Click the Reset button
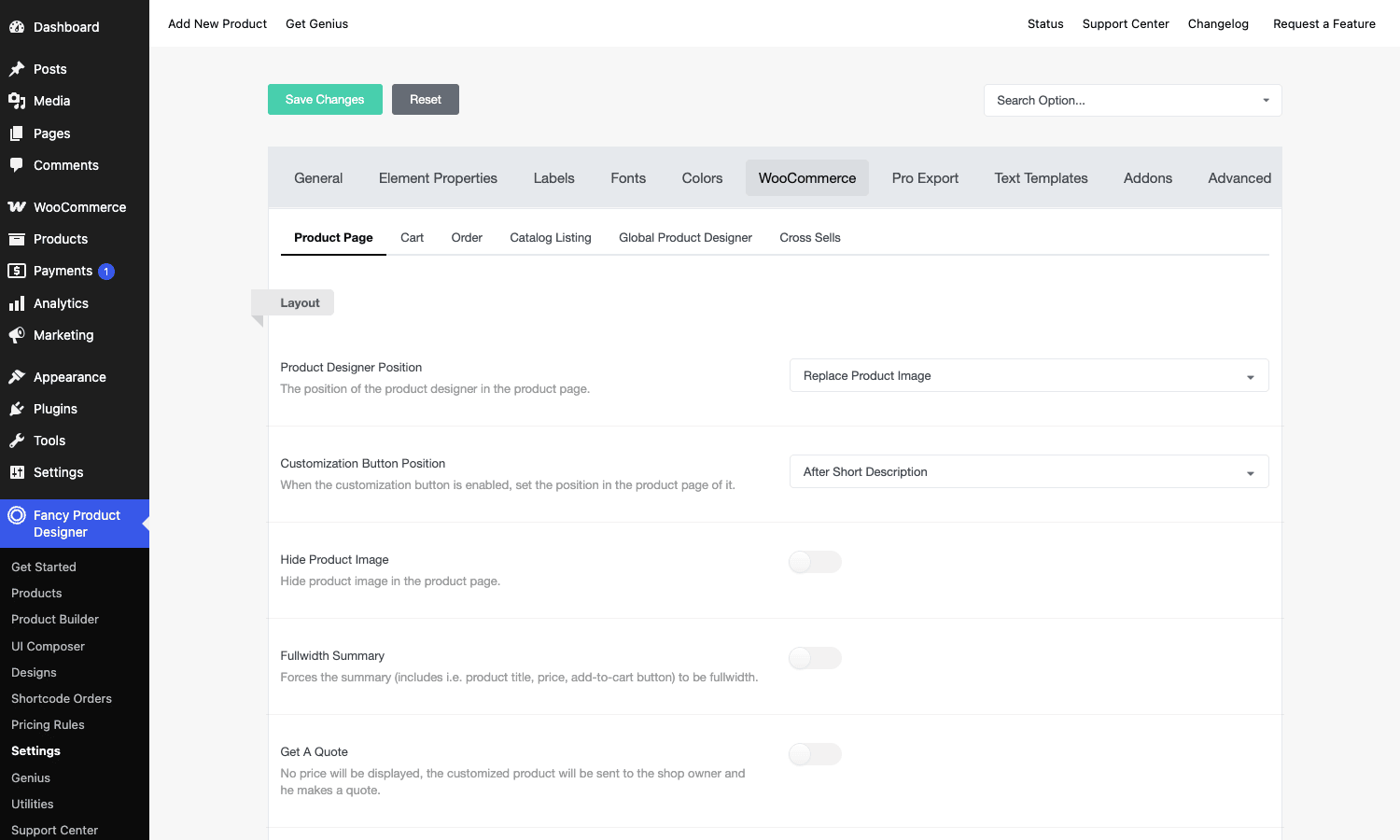The image size is (1400, 840). pos(426,100)
